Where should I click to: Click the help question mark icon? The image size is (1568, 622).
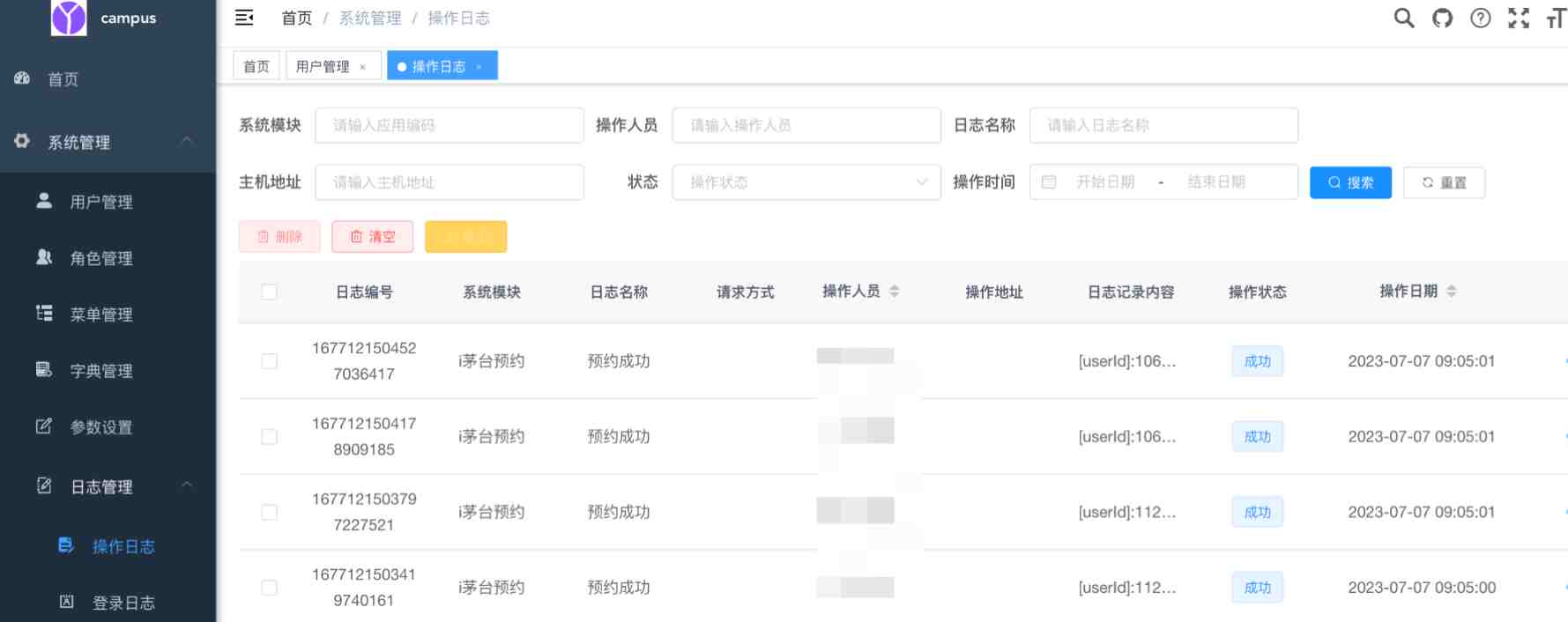tap(1481, 18)
